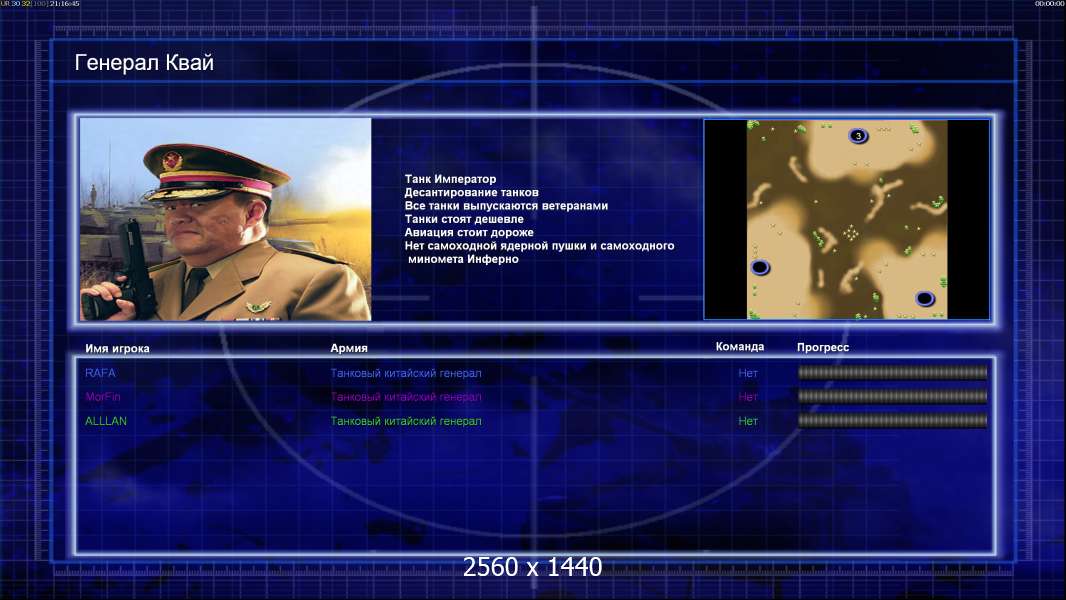Click the 'Имя игрока' column header
This screenshot has height=600, width=1066.
117,349
